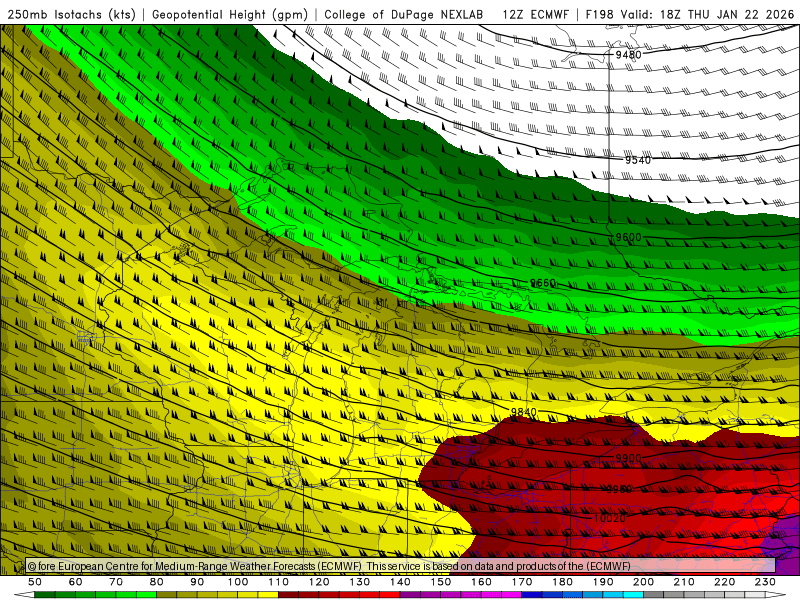
Task: Click the 9900 height contour label
Action: [628, 458]
